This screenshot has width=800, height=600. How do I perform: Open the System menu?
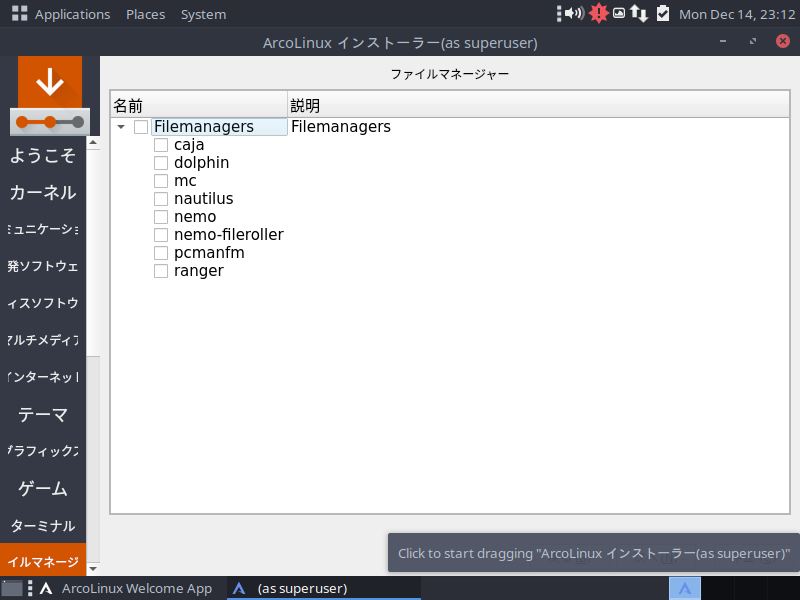click(x=203, y=14)
